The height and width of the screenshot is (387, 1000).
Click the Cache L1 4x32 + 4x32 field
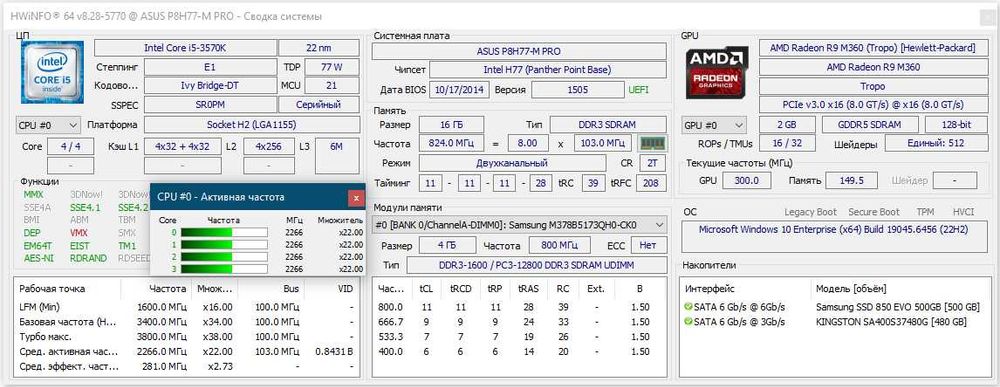[182, 147]
